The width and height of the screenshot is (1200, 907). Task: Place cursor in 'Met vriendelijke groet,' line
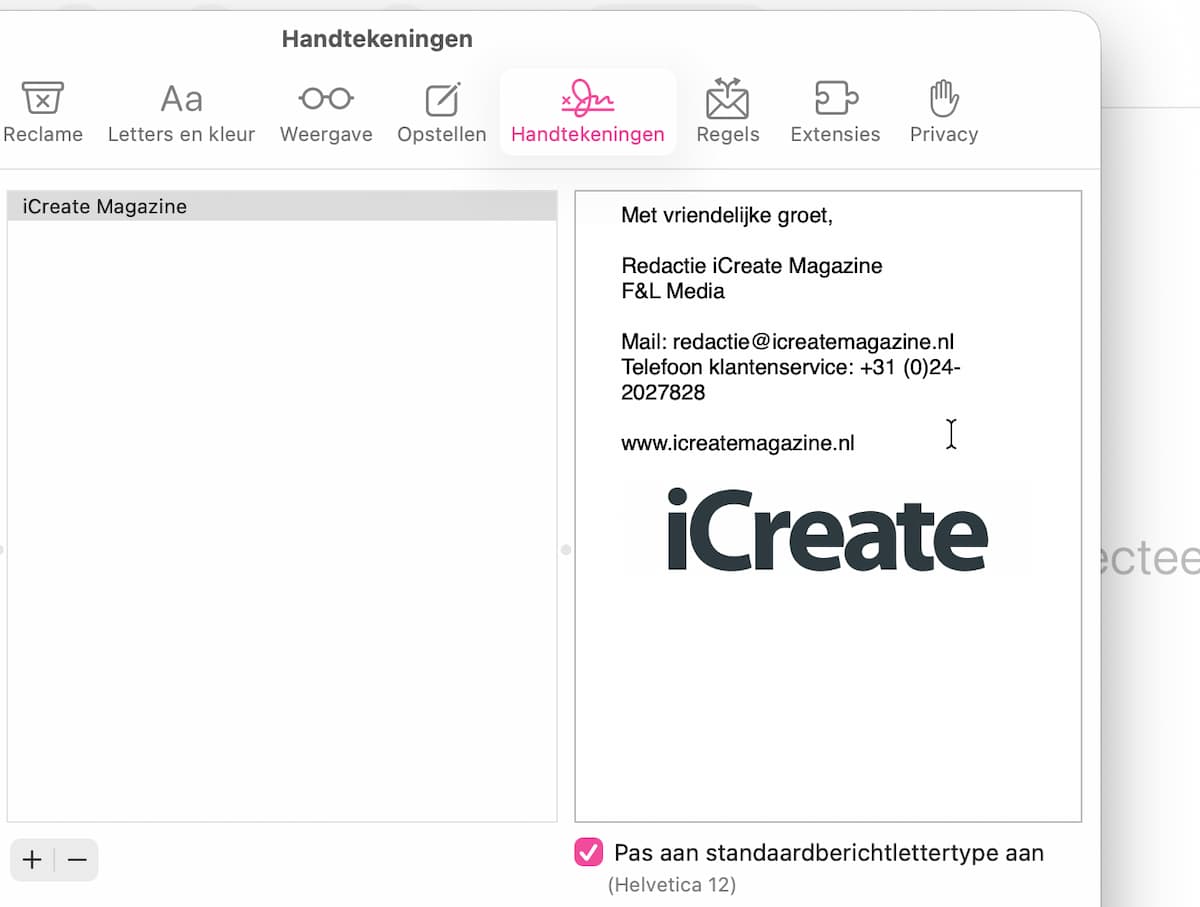[x=726, y=215]
